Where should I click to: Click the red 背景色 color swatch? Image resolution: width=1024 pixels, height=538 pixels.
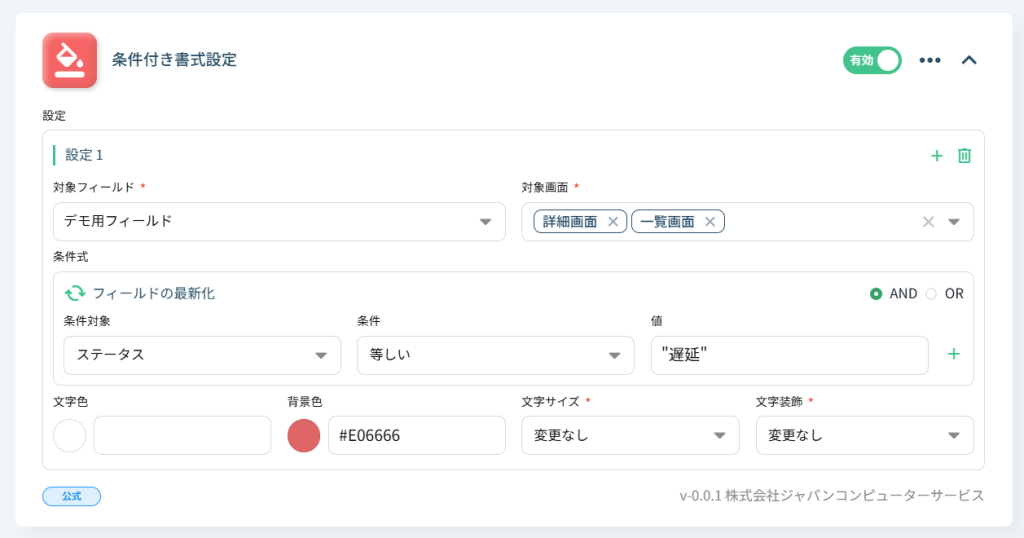pyautogui.click(x=304, y=435)
